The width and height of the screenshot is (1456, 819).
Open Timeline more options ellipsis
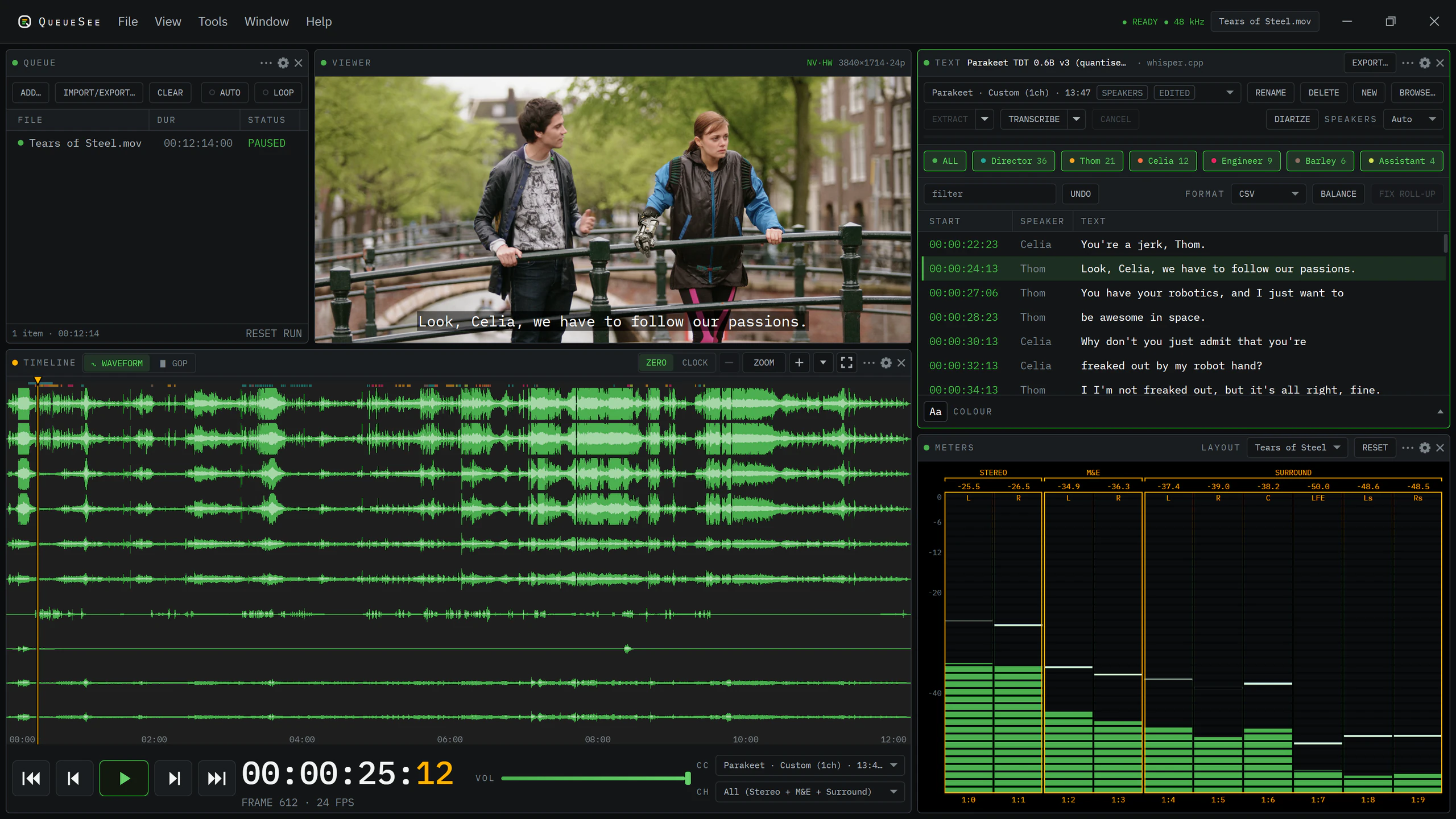click(x=869, y=363)
